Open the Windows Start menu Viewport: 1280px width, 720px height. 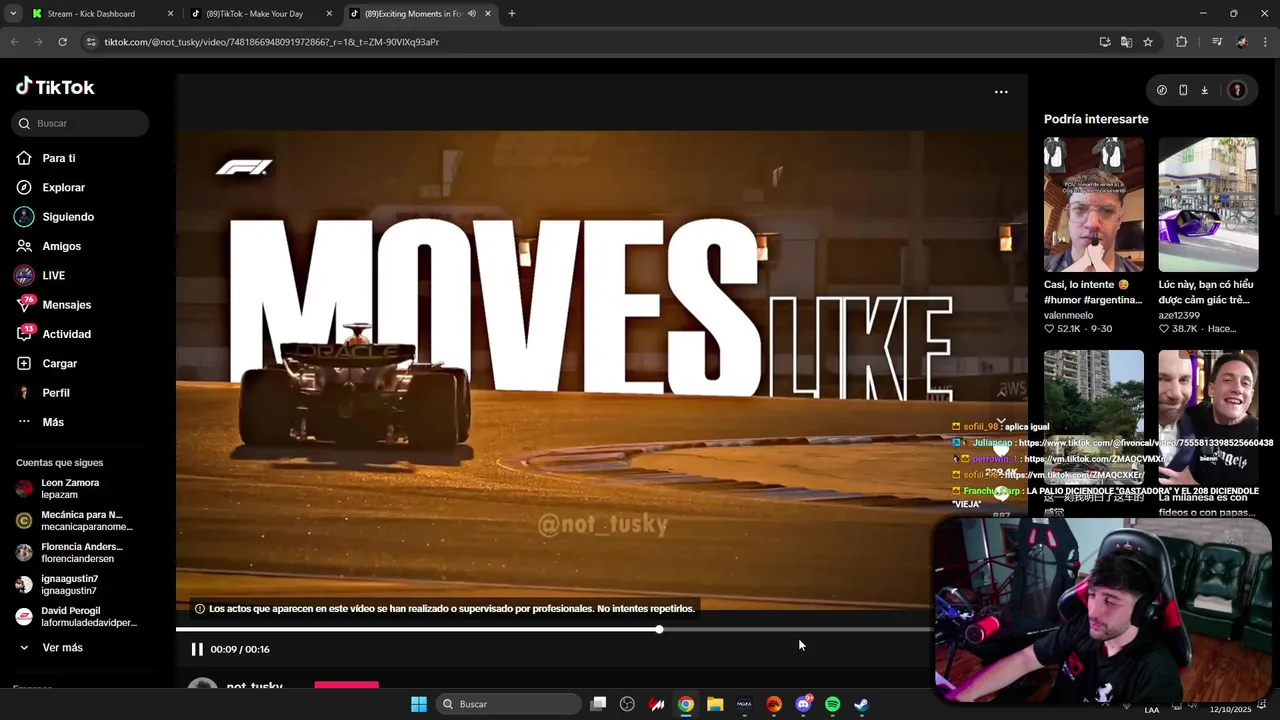pos(419,704)
